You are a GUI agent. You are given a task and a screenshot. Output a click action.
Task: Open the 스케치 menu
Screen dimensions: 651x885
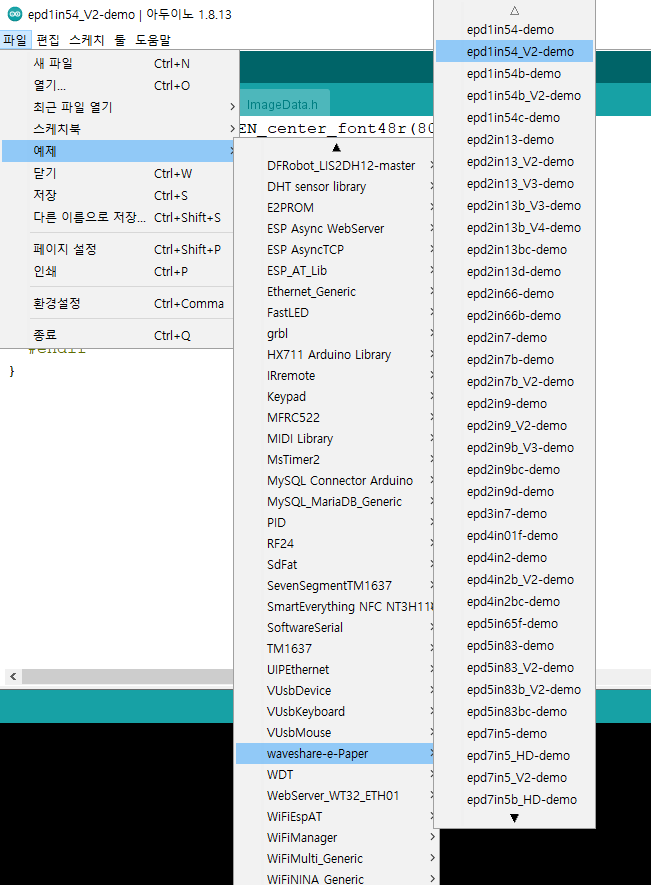86,40
